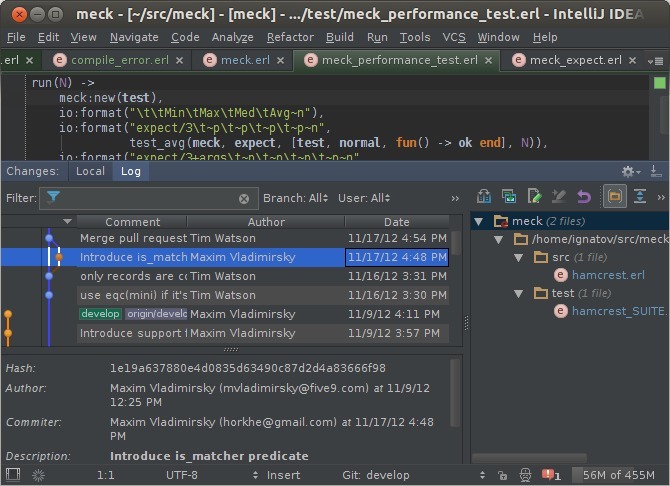
Task: Open the Refactor menu
Action: [290, 37]
